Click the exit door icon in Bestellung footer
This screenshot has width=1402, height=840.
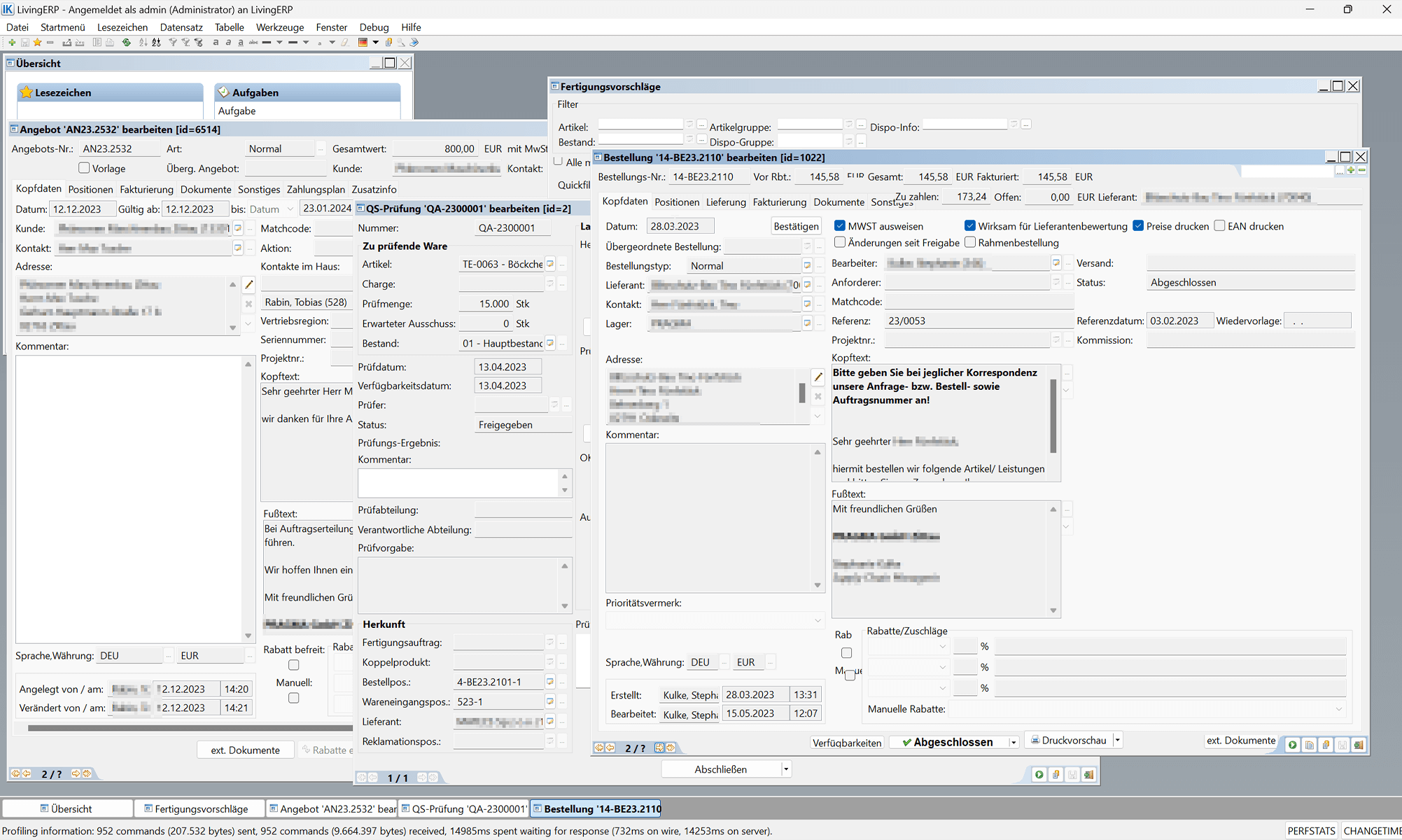(1359, 745)
